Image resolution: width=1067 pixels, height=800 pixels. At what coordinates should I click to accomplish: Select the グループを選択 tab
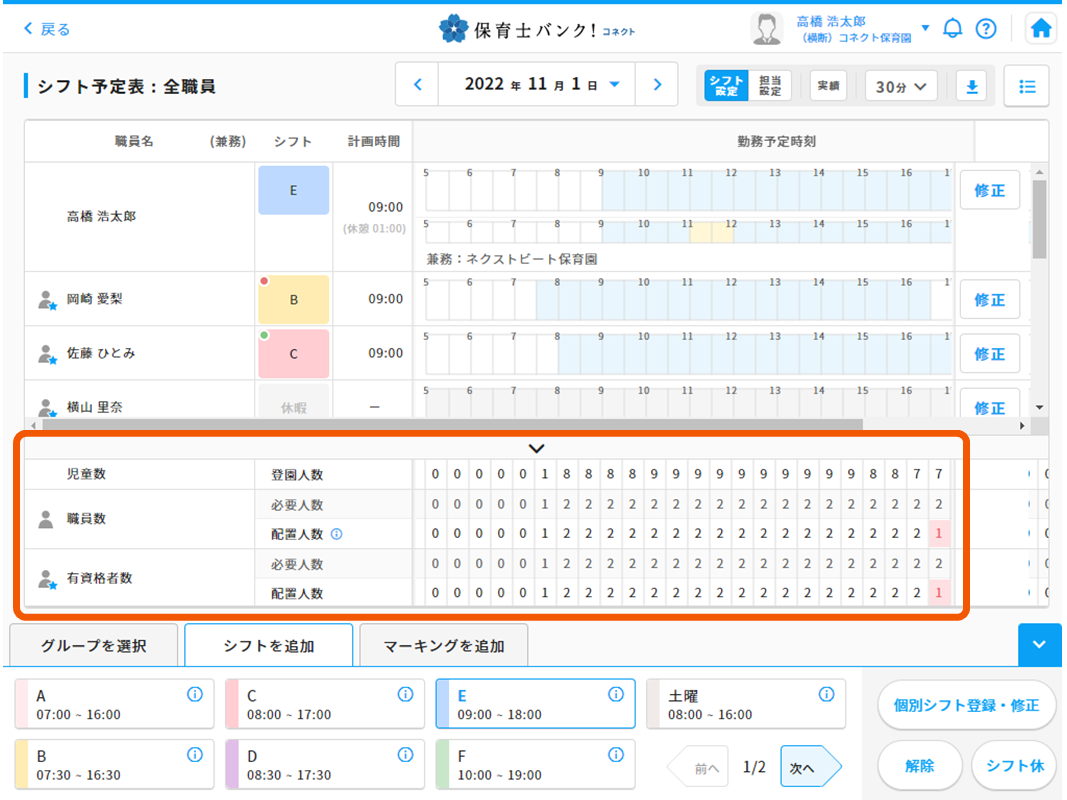tap(94, 646)
